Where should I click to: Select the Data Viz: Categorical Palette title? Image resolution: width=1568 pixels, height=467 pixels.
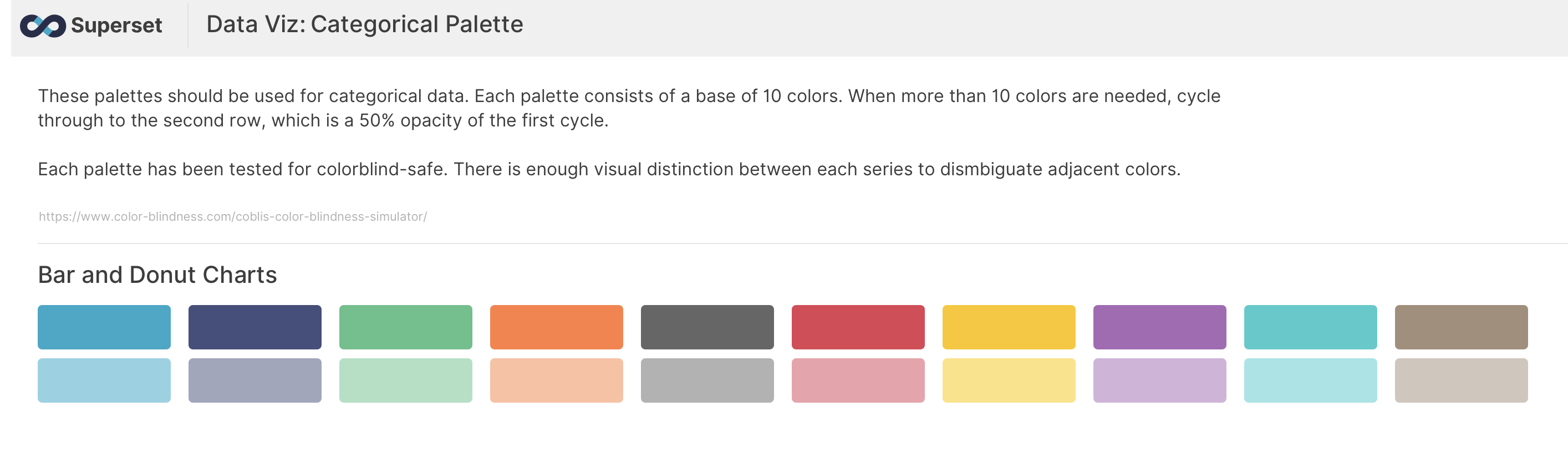click(x=365, y=24)
